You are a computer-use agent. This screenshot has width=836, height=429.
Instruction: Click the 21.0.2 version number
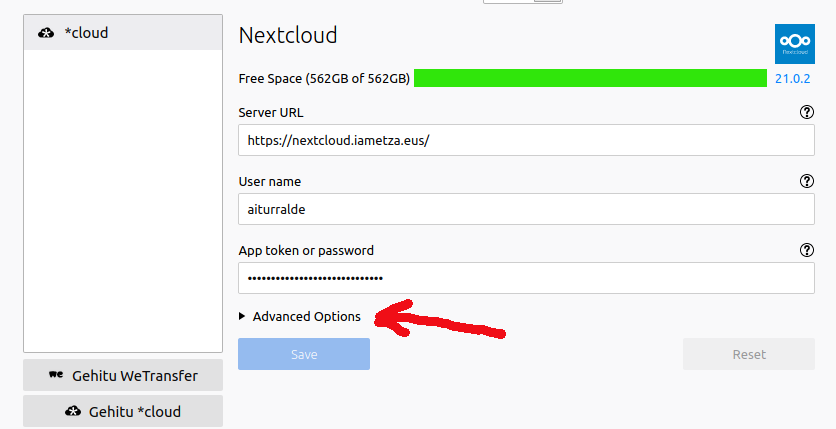794,78
